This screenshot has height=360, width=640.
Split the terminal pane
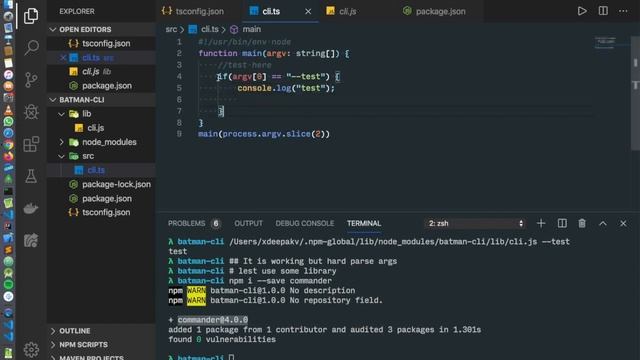click(x=562, y=223)
